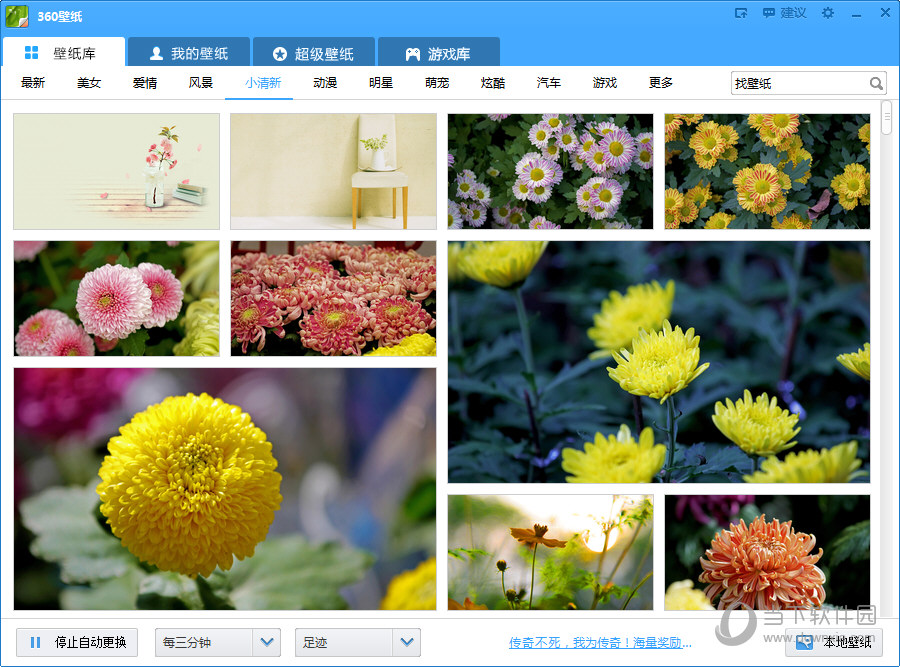The width and height of the screenshot is (900, 667).
Task: Open the 传奇不死 promotion link
Action: pos(600,643)
